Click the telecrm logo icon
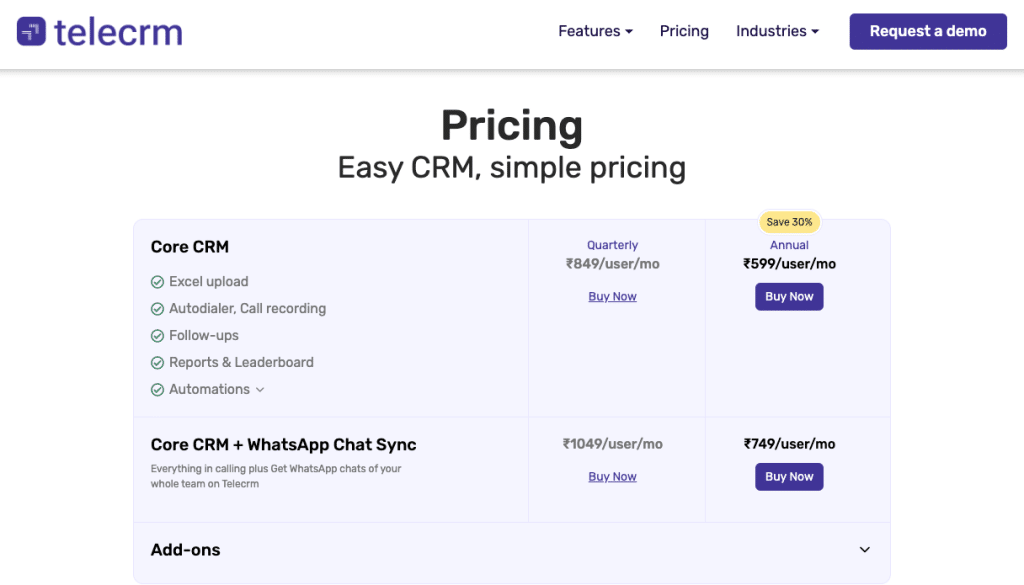The height and width of the screenshot is (585, 1024). pyautogui.click(x=31, y=30)
